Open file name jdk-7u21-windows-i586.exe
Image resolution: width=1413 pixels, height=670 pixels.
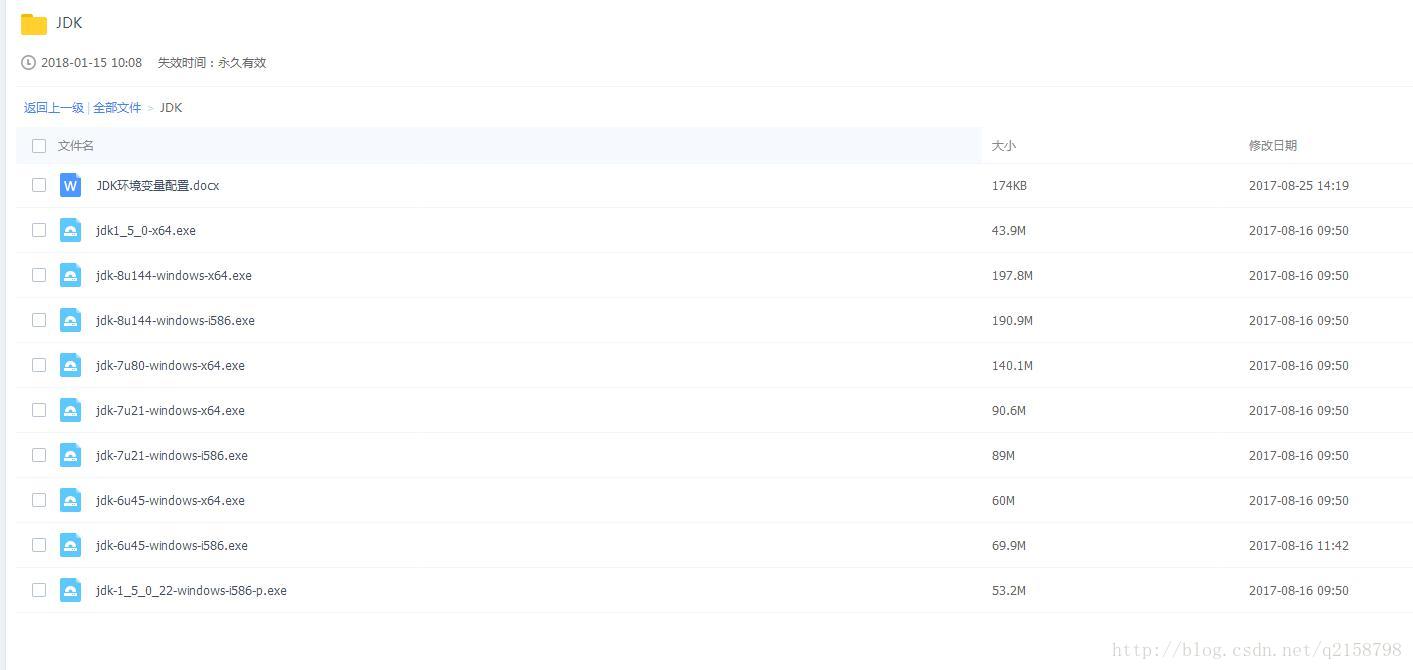[x=172, y=456]
